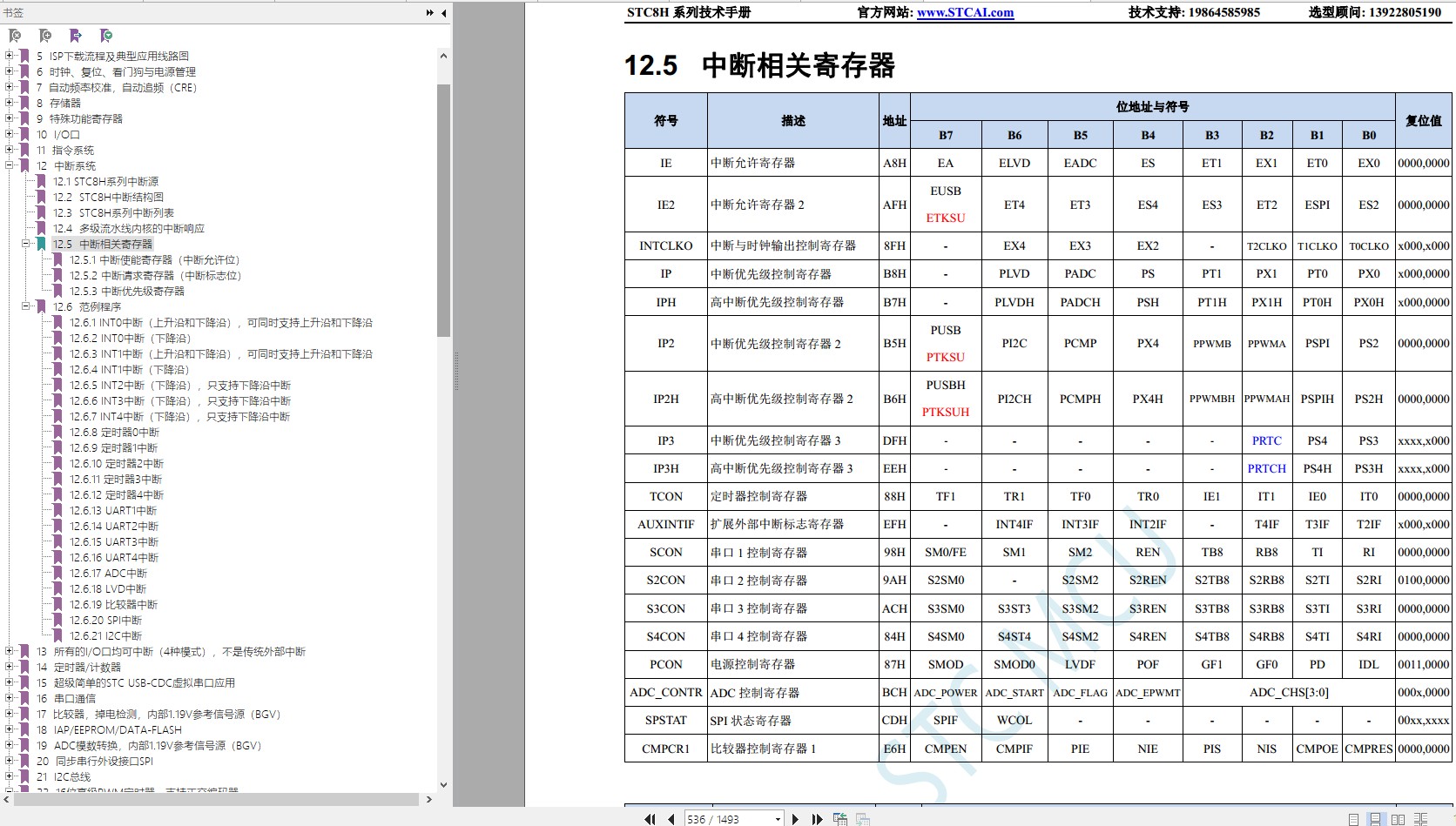Image resolution: width=1456 pixels, height=826 pixels.
Task: Click the delete bookmark icon
Action: pos(15,36)
